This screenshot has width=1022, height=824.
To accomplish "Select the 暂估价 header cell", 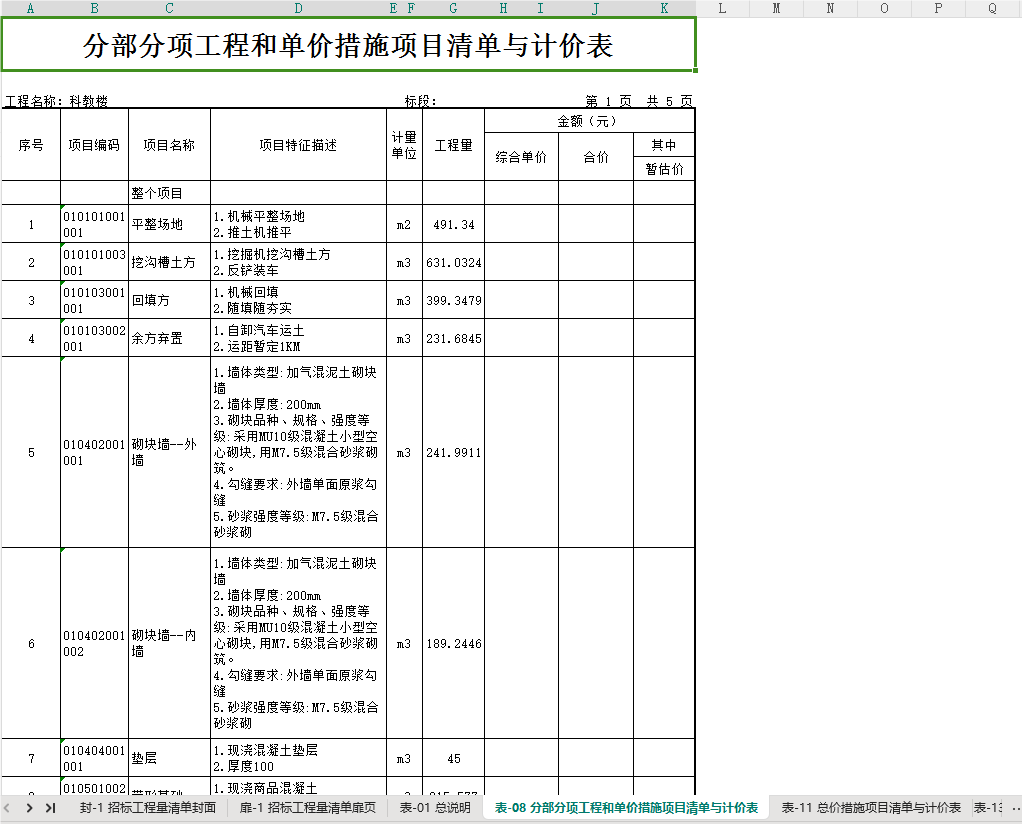I will coord(664,169).
